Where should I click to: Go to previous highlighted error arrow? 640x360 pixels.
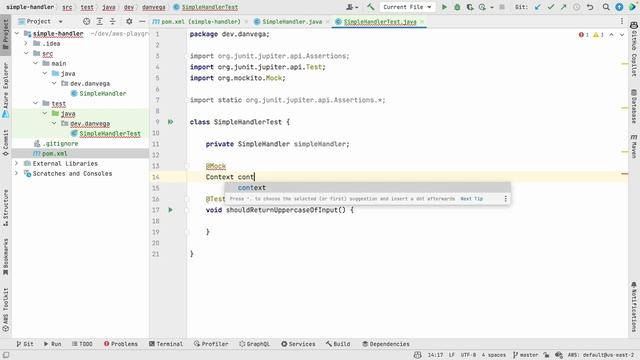(x=611, y=35)
